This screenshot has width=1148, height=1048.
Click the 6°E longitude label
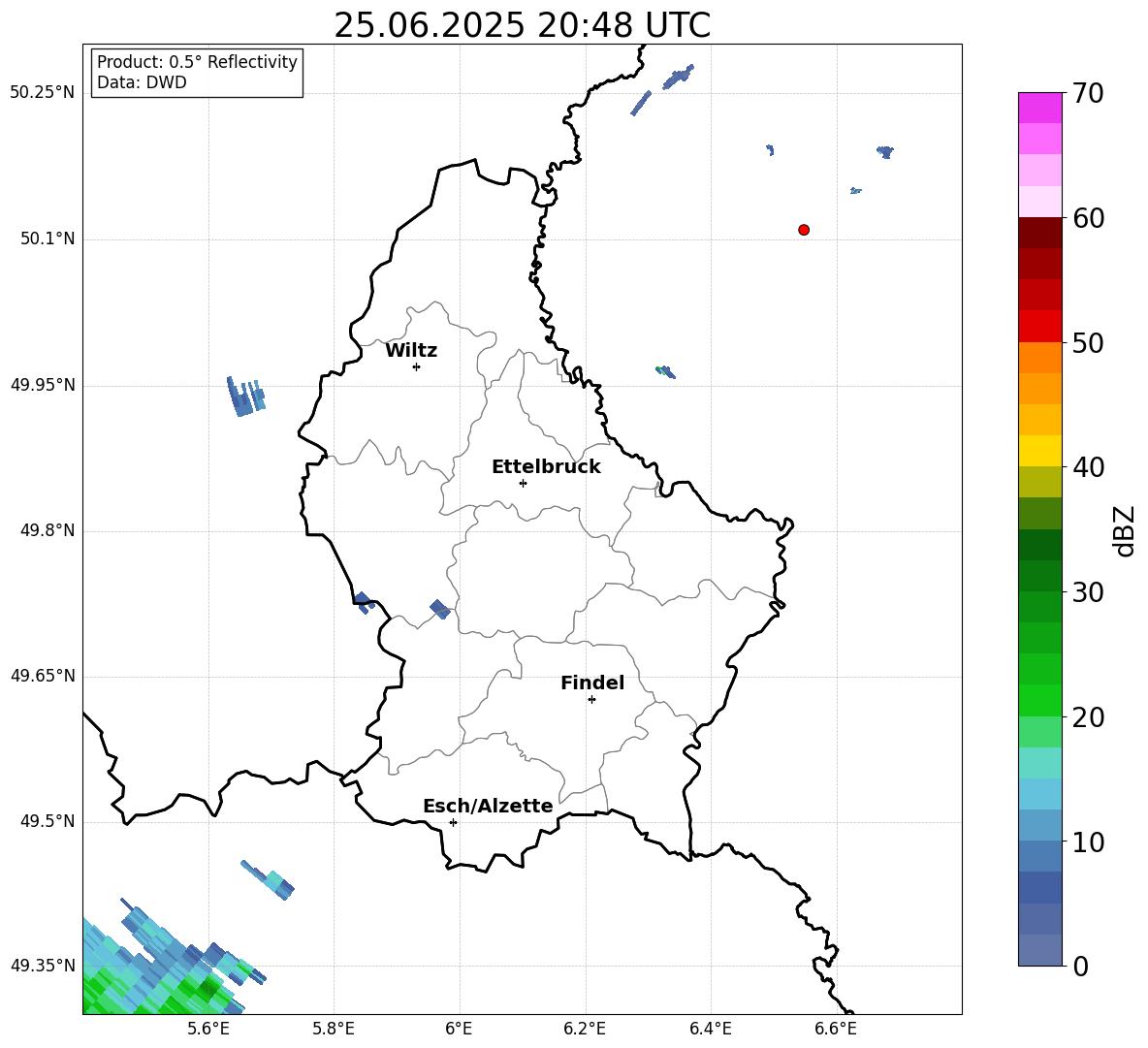tap(459, 1029)
